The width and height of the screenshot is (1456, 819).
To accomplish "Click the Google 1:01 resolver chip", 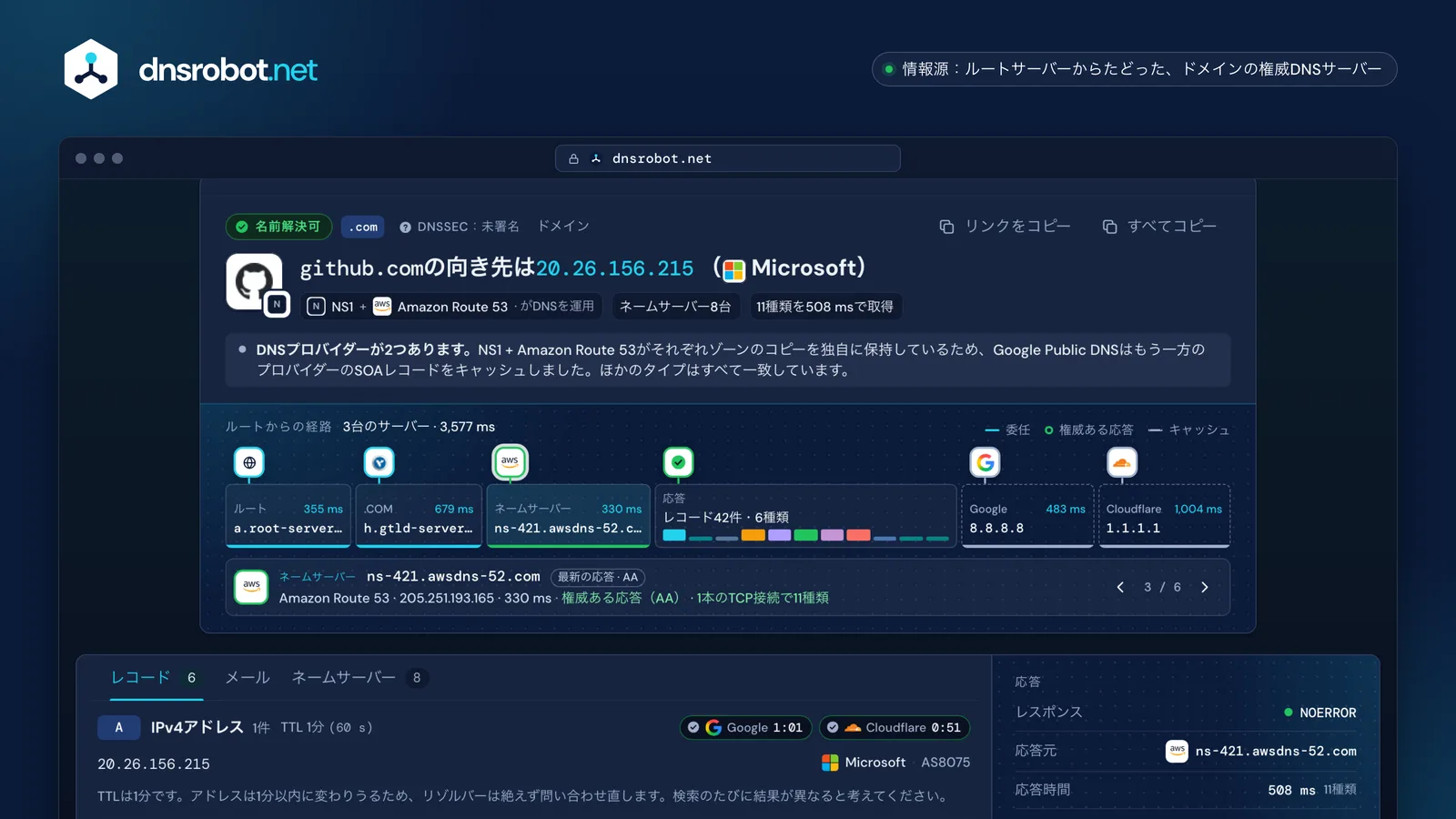I will pos(745,727).
